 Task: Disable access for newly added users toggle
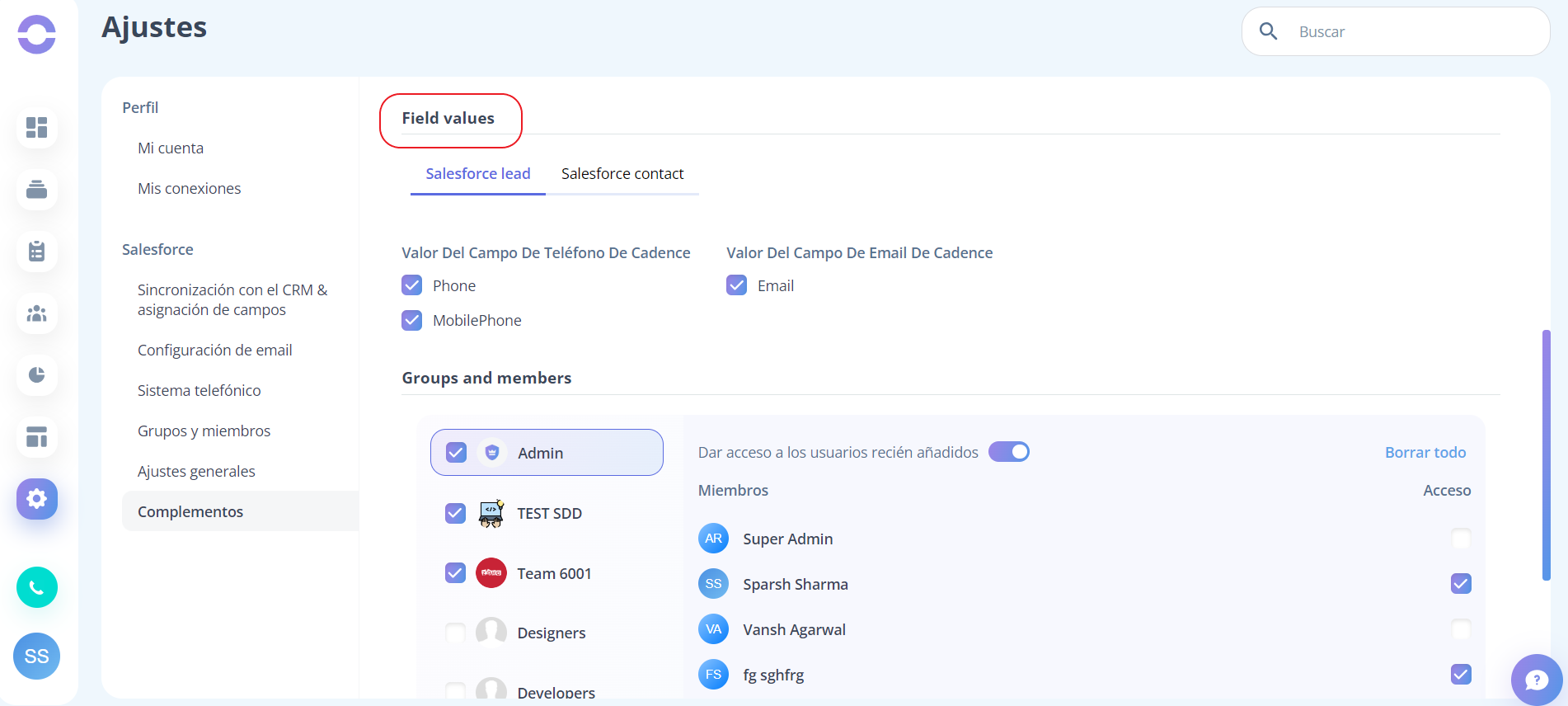(x=1009, y=452)
